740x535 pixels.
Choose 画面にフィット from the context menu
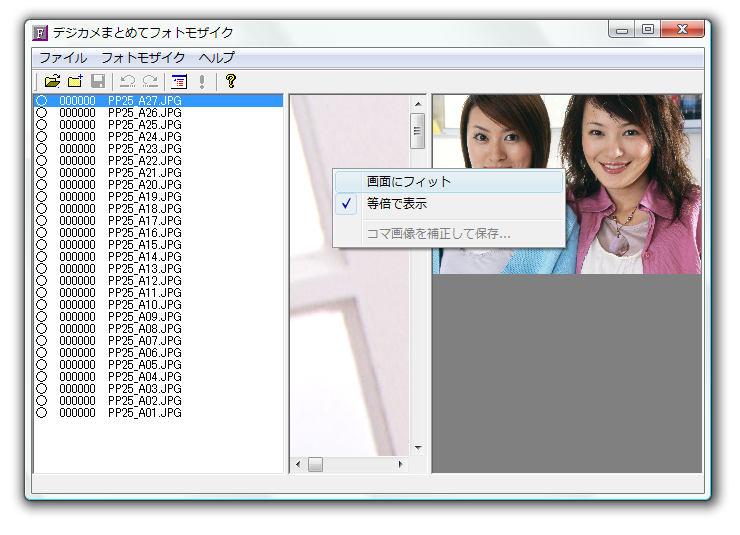coord(408,182)
